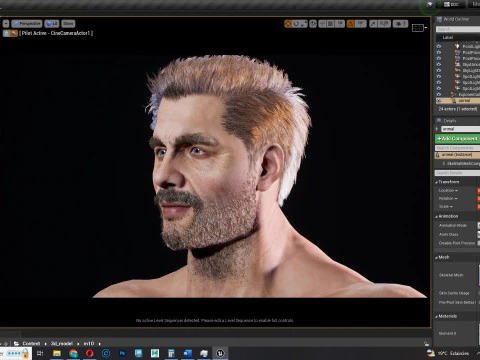Open the viewport options dropdown arrow

click(x=6, y=24)
